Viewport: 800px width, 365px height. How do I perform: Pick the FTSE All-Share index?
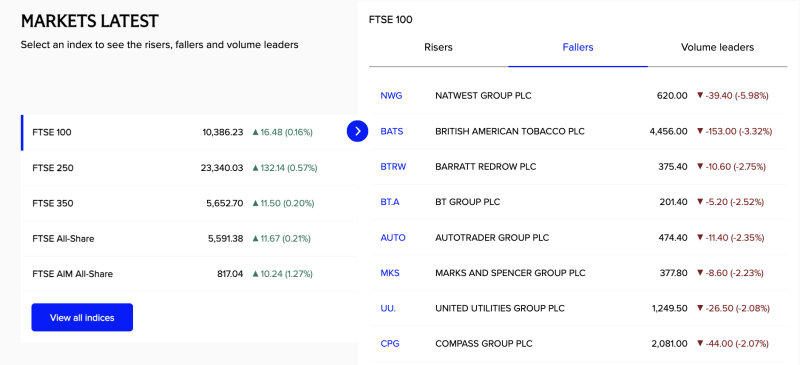tap(189, 238)
